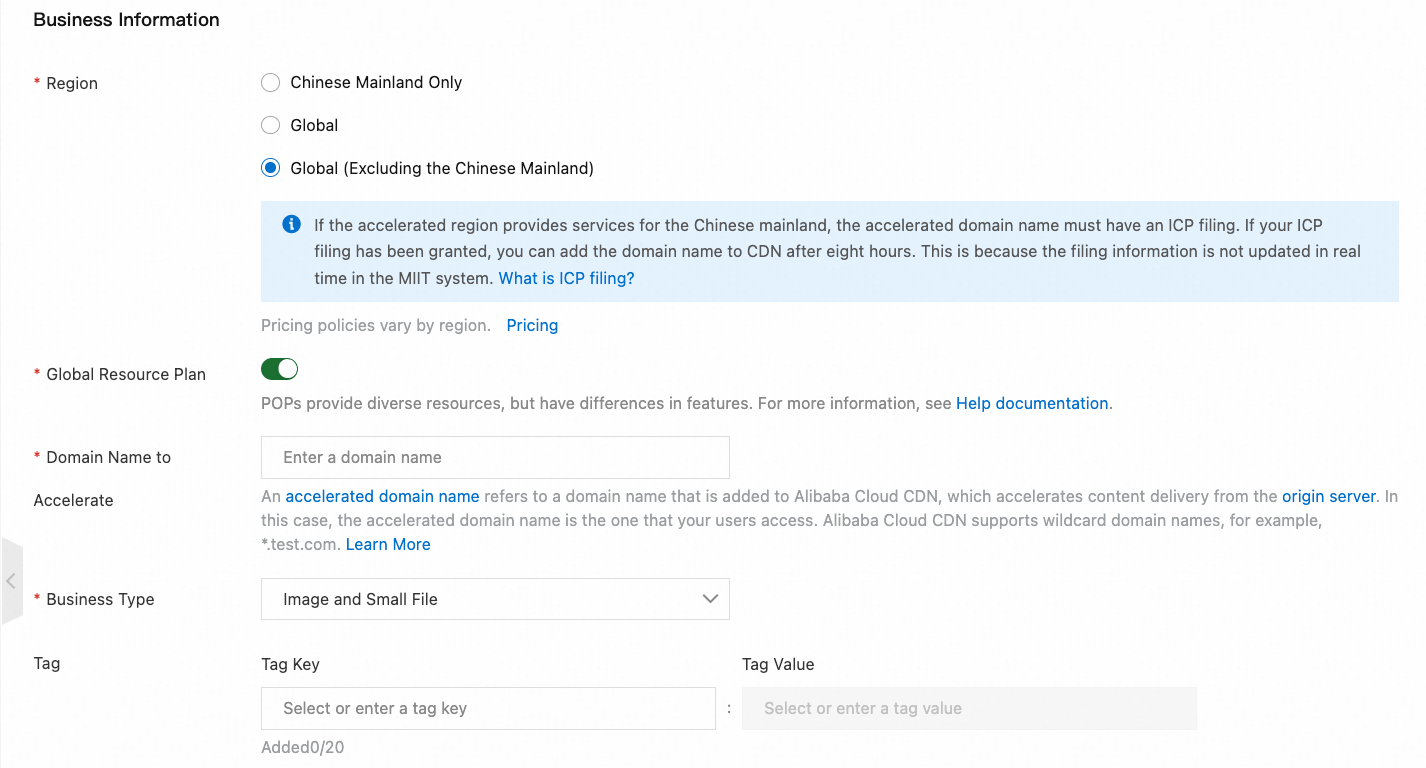Select the Global region radio button

point(270,126)
